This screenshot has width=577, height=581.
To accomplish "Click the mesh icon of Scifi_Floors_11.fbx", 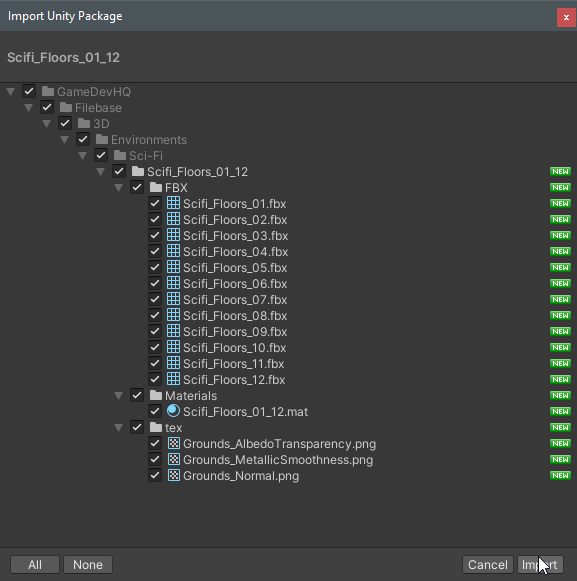I will click(173, 363).
